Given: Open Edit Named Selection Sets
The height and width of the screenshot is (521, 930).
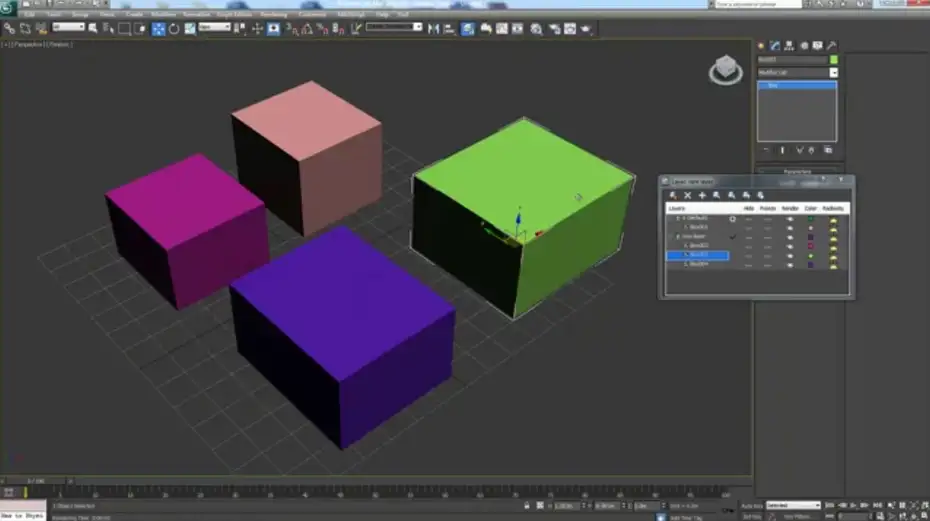Looking at the screenshot, I should (x=356, y=28).
